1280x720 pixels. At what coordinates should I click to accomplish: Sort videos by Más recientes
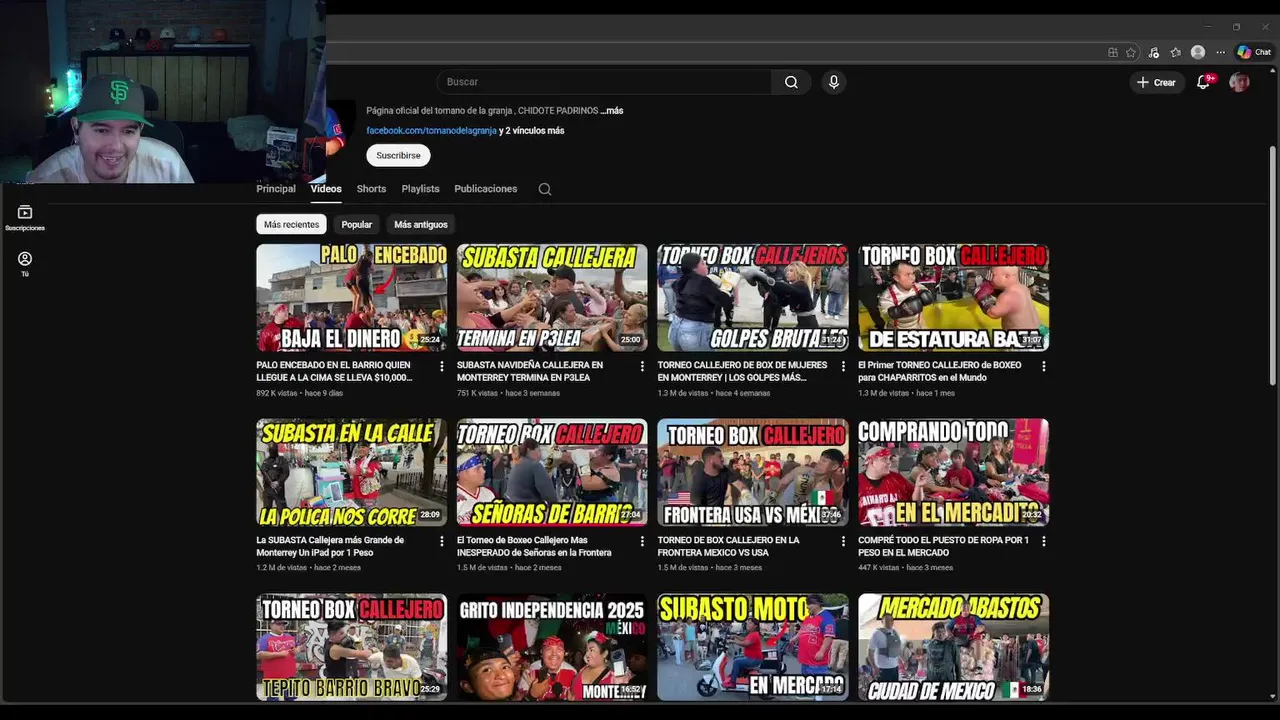click(291, 225)
